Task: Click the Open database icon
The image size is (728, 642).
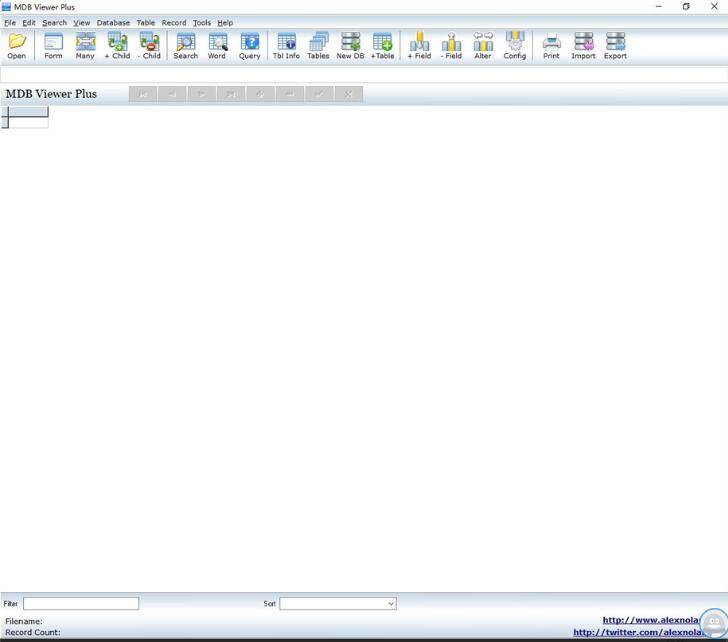Action: pos(17,45)
